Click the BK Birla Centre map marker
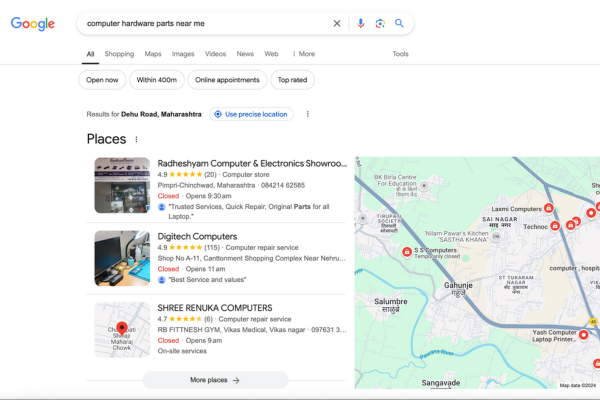 (424, 186)
